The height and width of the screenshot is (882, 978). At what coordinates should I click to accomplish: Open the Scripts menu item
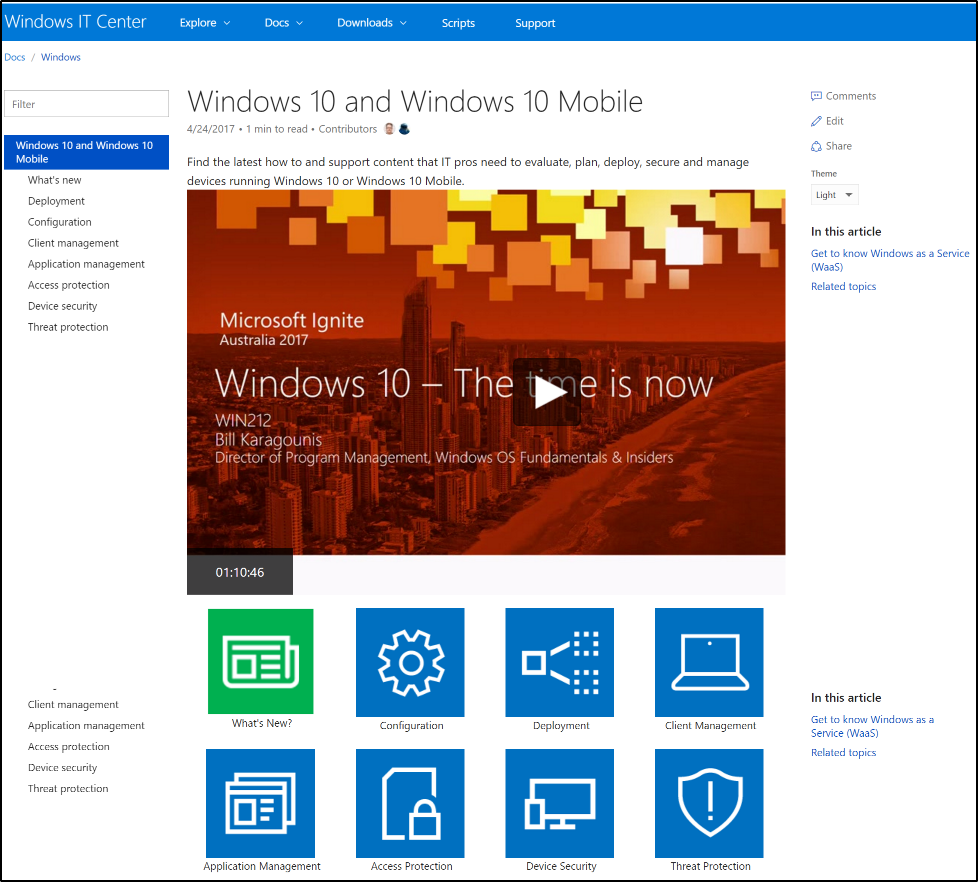click(458, 23)
